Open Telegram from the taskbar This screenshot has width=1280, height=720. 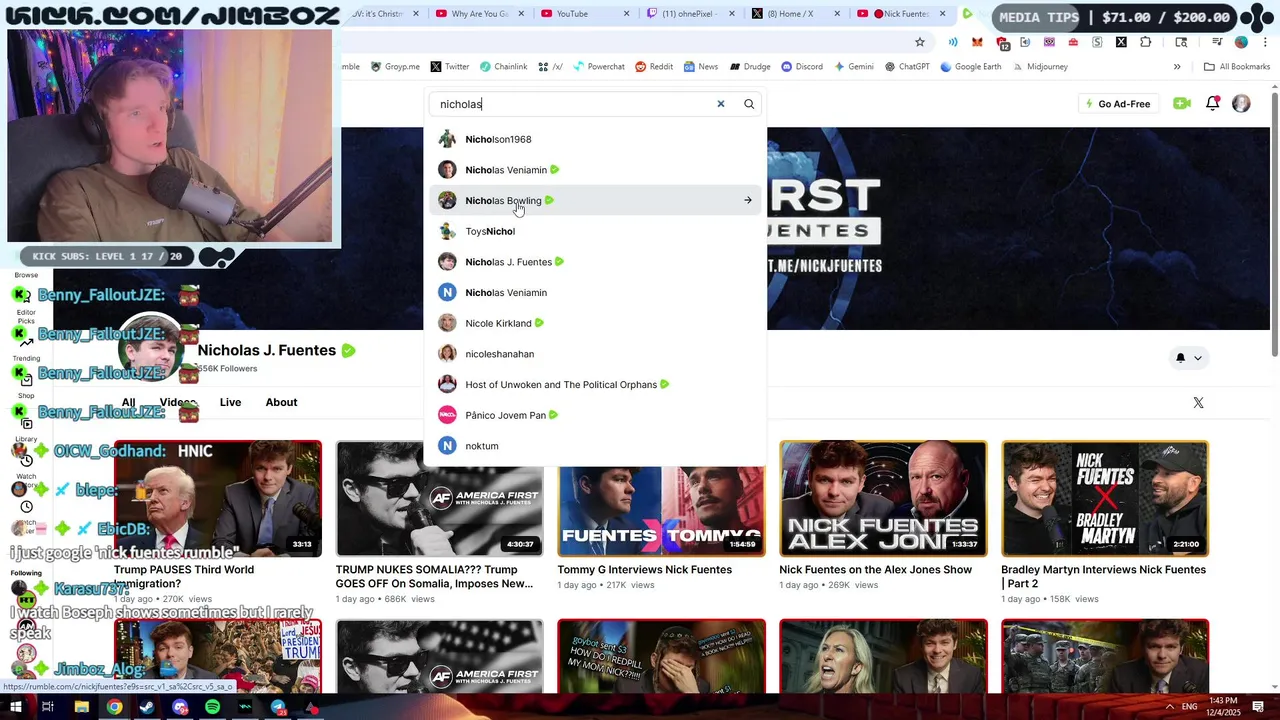coord(279,707)
